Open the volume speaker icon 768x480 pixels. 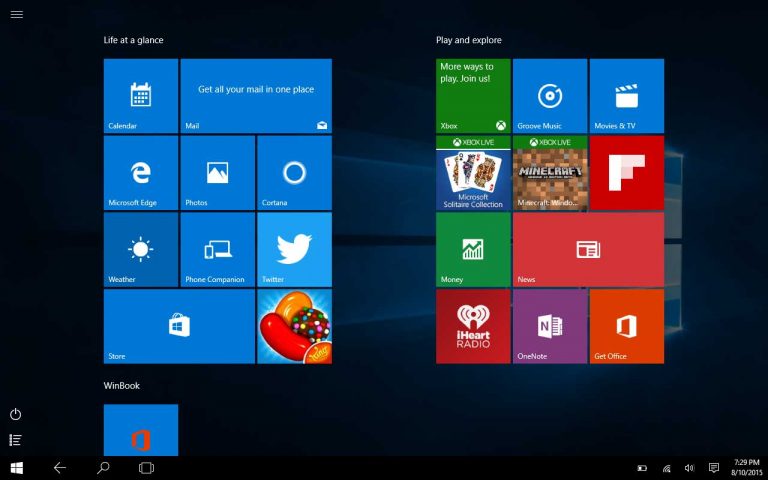coord(690,469)
